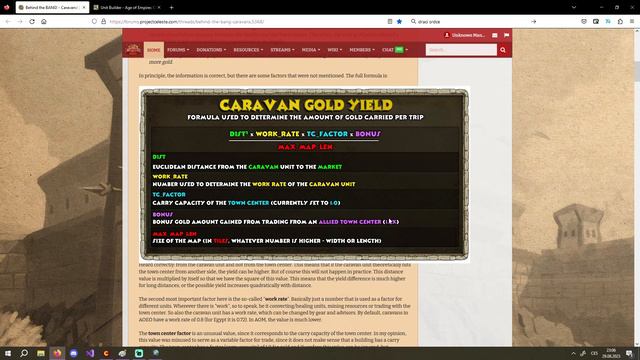This screenshot has width=640, height=360.
Task: Open the Pocket saved items icon
Action: coord(584,21)
